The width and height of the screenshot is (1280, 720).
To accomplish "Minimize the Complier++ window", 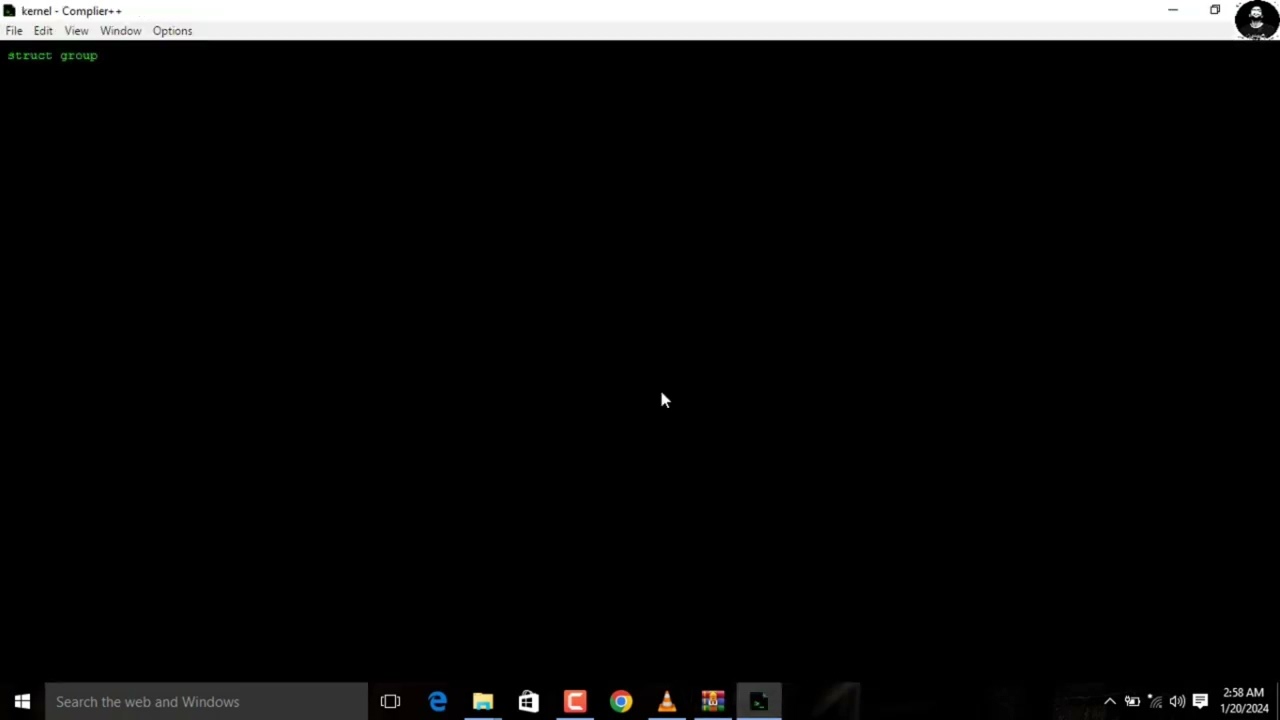I will pyautogui.click(x=1173, y=10).
